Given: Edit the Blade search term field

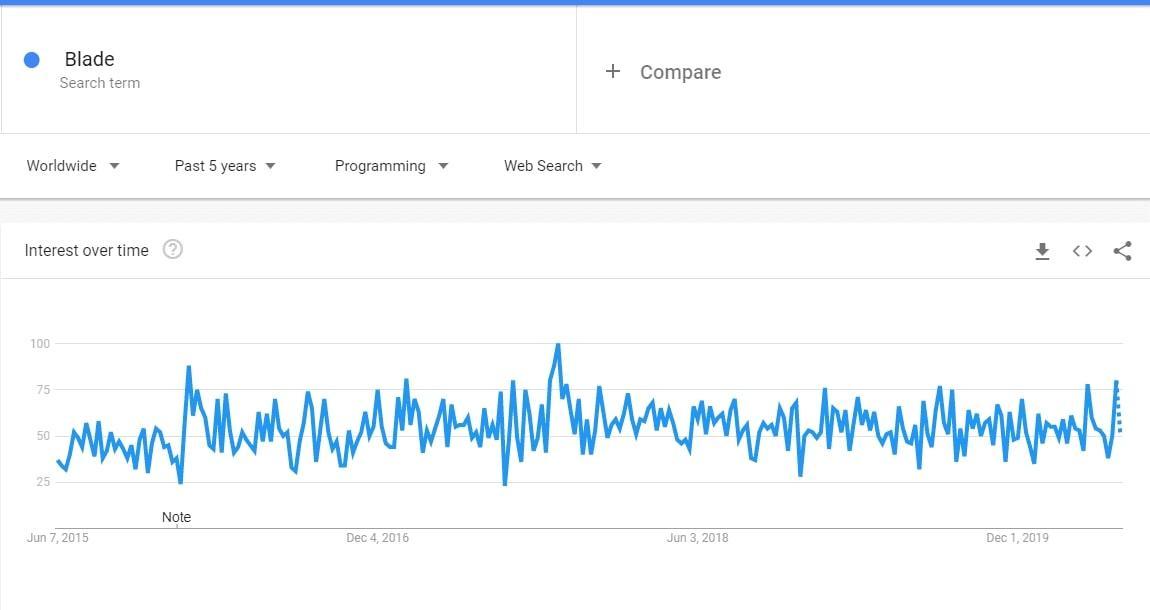Looking at the screenshot, I should (90, 60).
